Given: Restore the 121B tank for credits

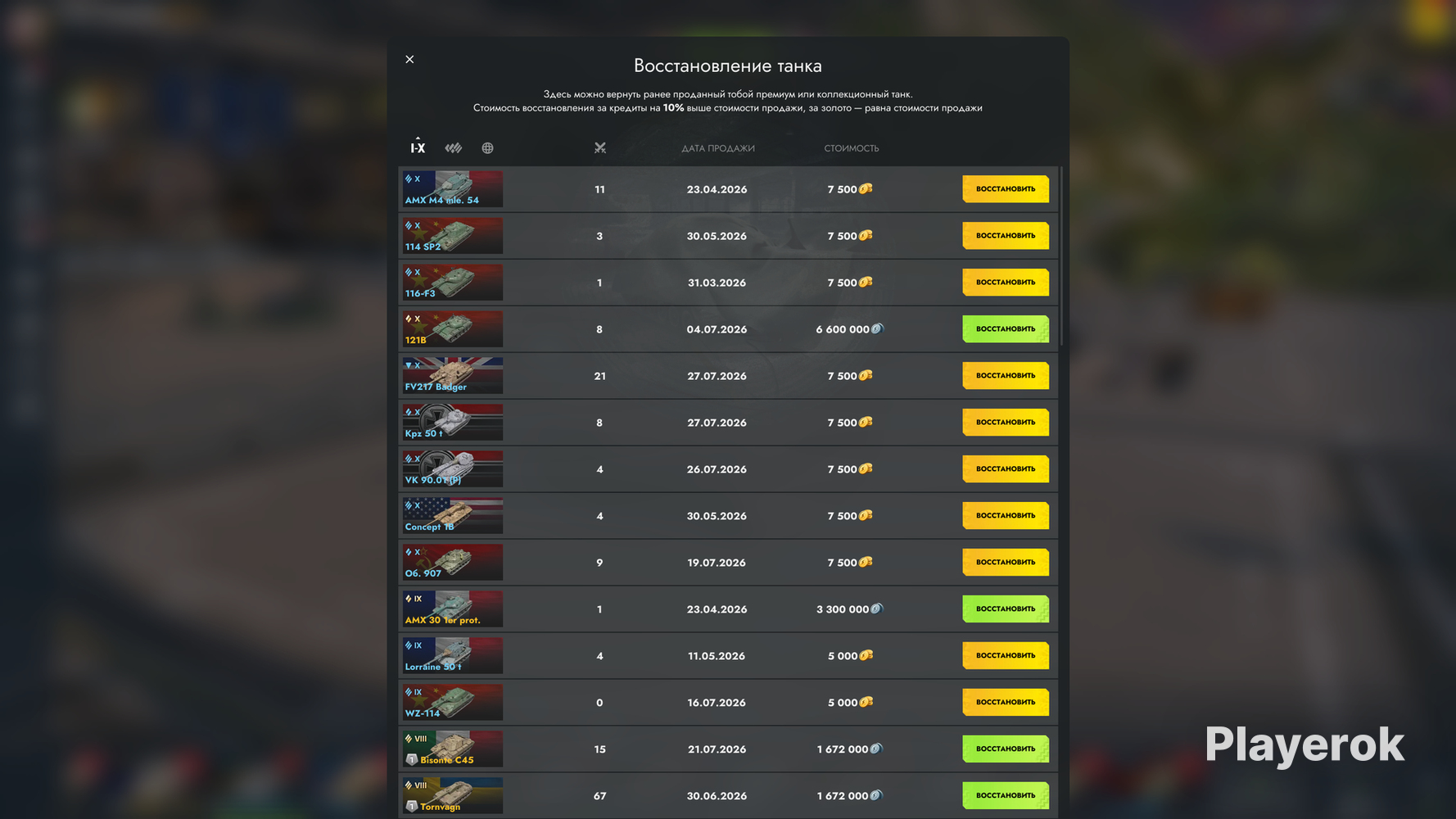Looking at the screenshot, I should 1006,329.
